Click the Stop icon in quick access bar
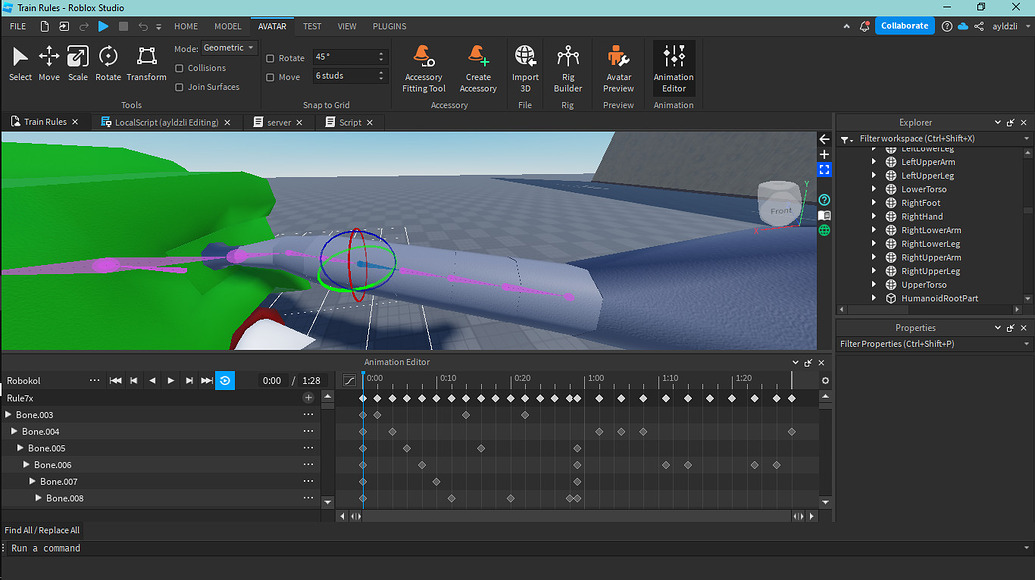 point(123,26)
